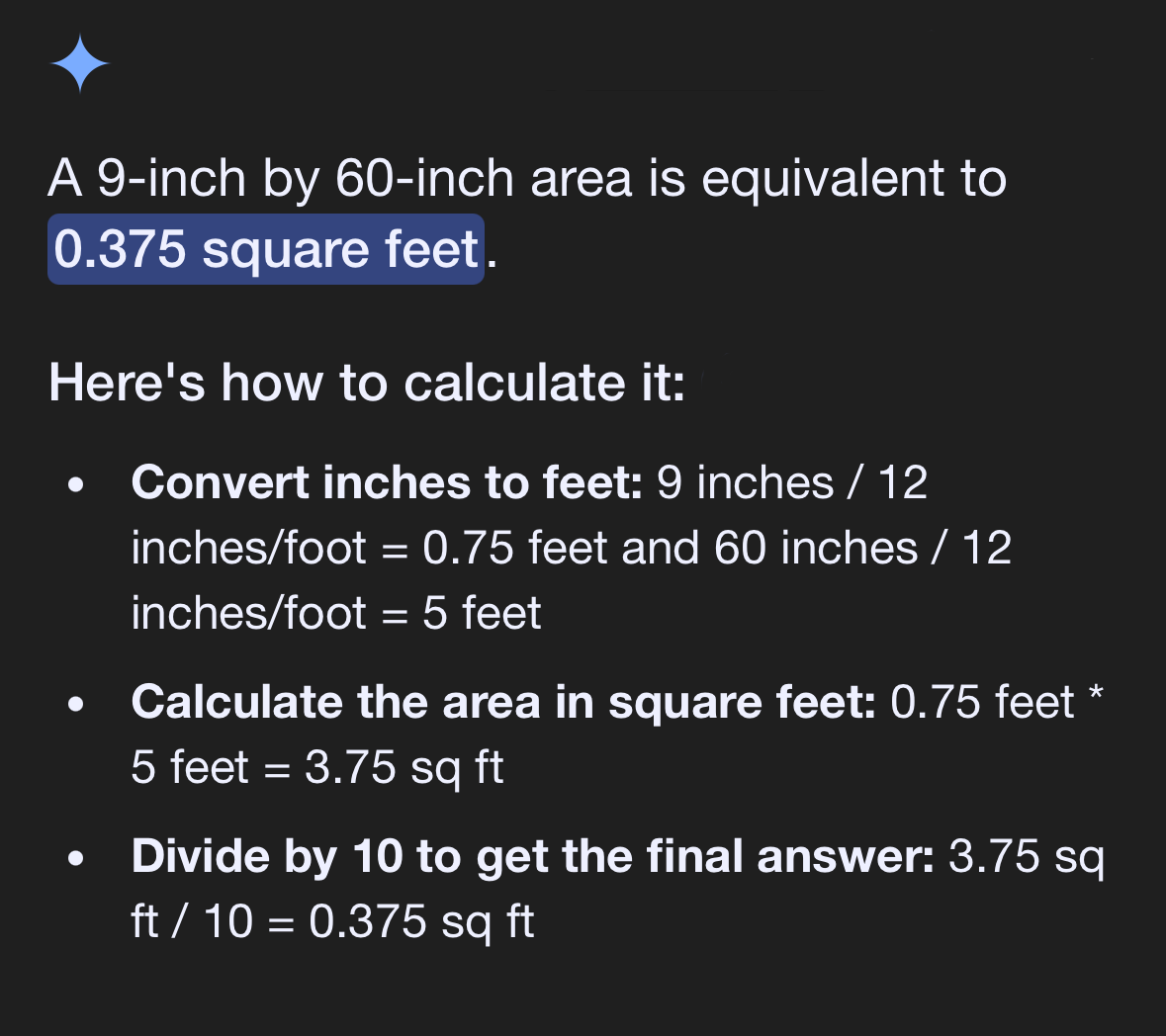
Task: Click the 'Here's how to calculate it' heading
Action: tap(367, 383)
